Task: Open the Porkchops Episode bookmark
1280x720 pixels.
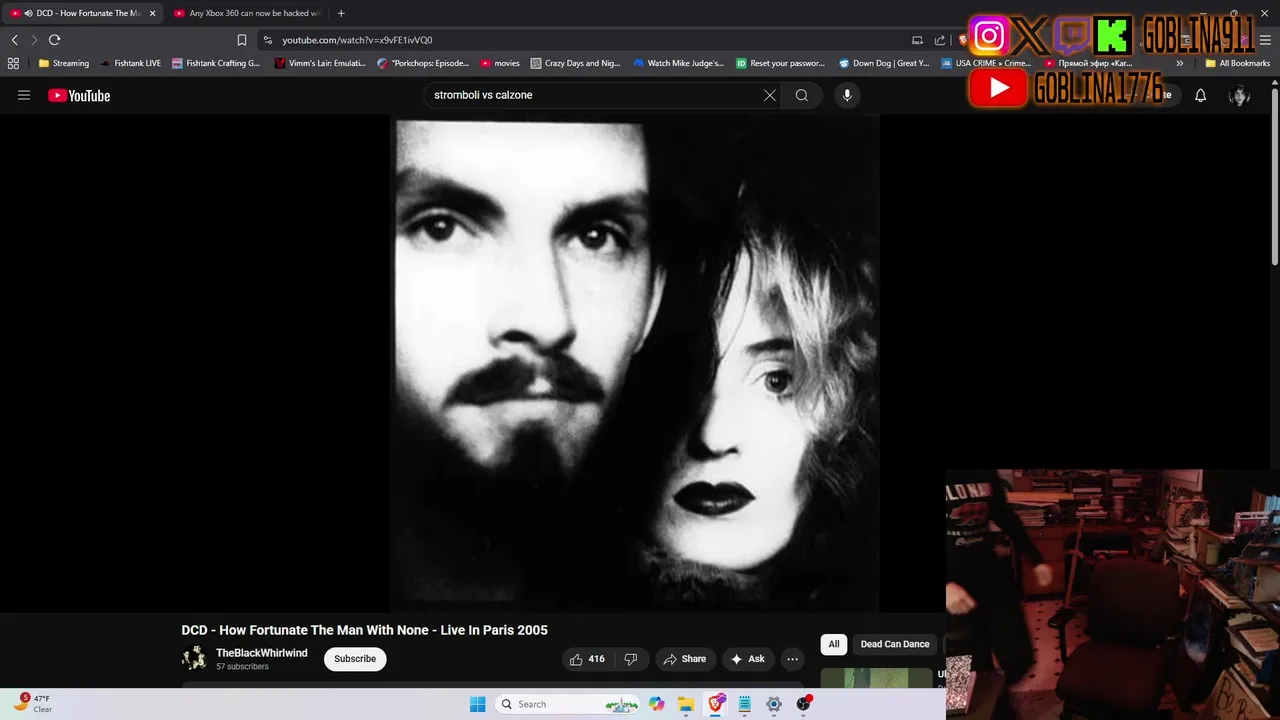Action: click(423, 63)
